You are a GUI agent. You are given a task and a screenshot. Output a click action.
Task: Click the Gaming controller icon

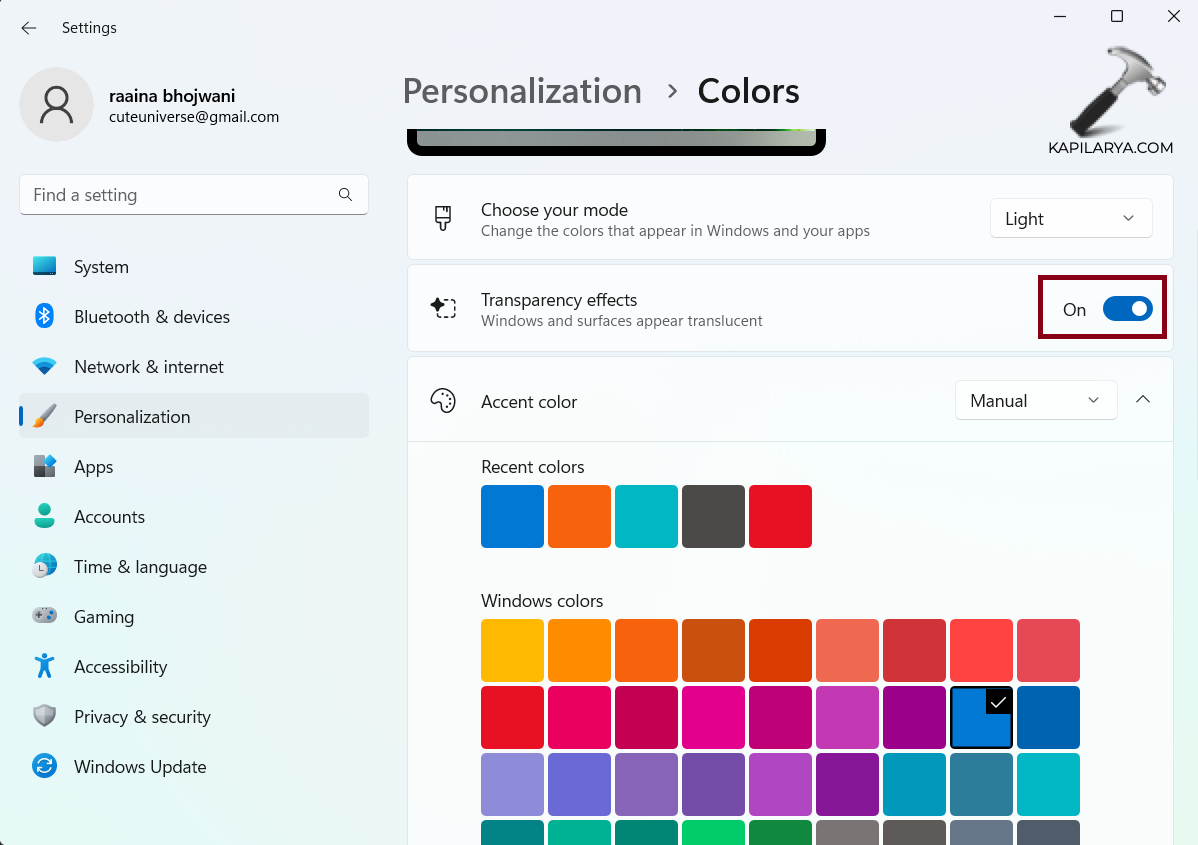(44, 617)
